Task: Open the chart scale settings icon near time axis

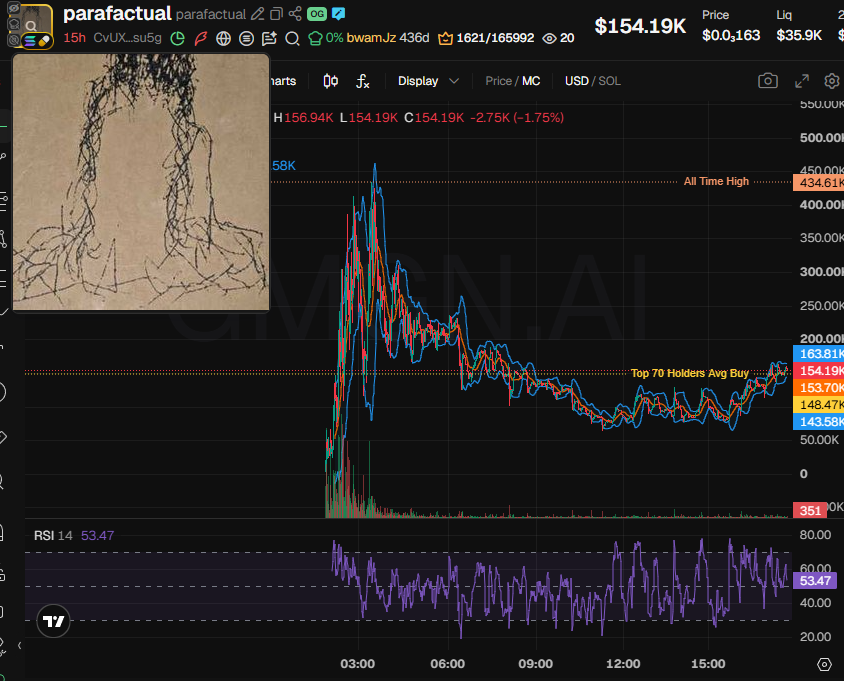Action: pos(824,664)
